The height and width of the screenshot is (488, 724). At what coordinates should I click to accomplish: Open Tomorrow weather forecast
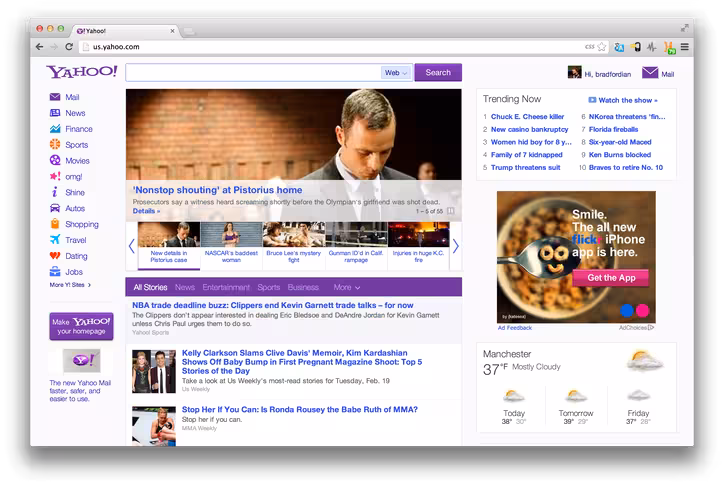point(576,407)
